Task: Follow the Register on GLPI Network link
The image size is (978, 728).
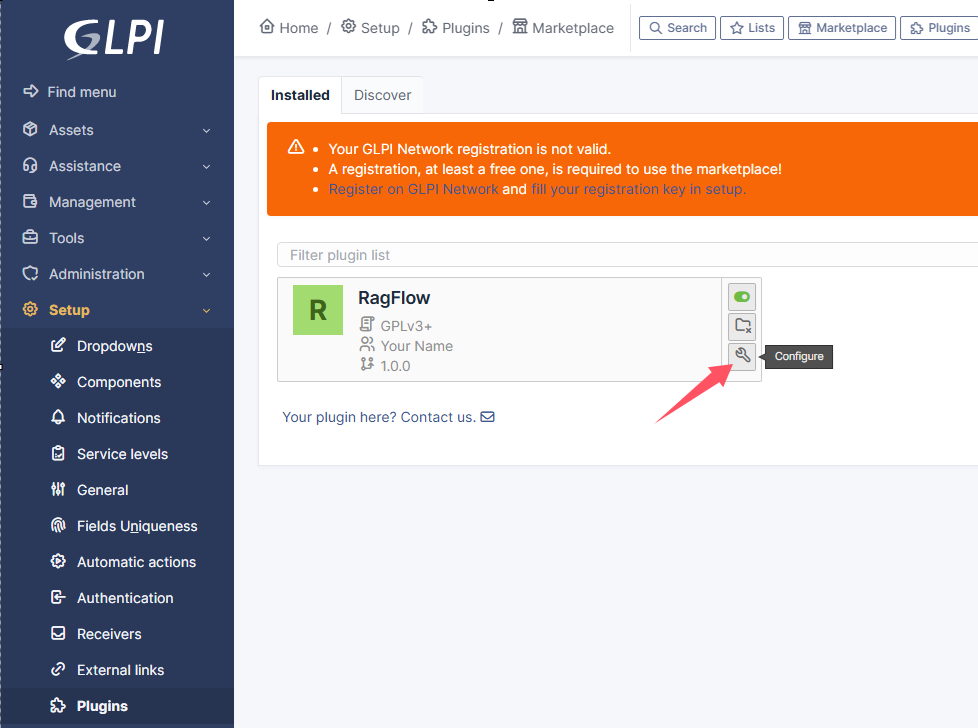Action: (x=414, y=190)
